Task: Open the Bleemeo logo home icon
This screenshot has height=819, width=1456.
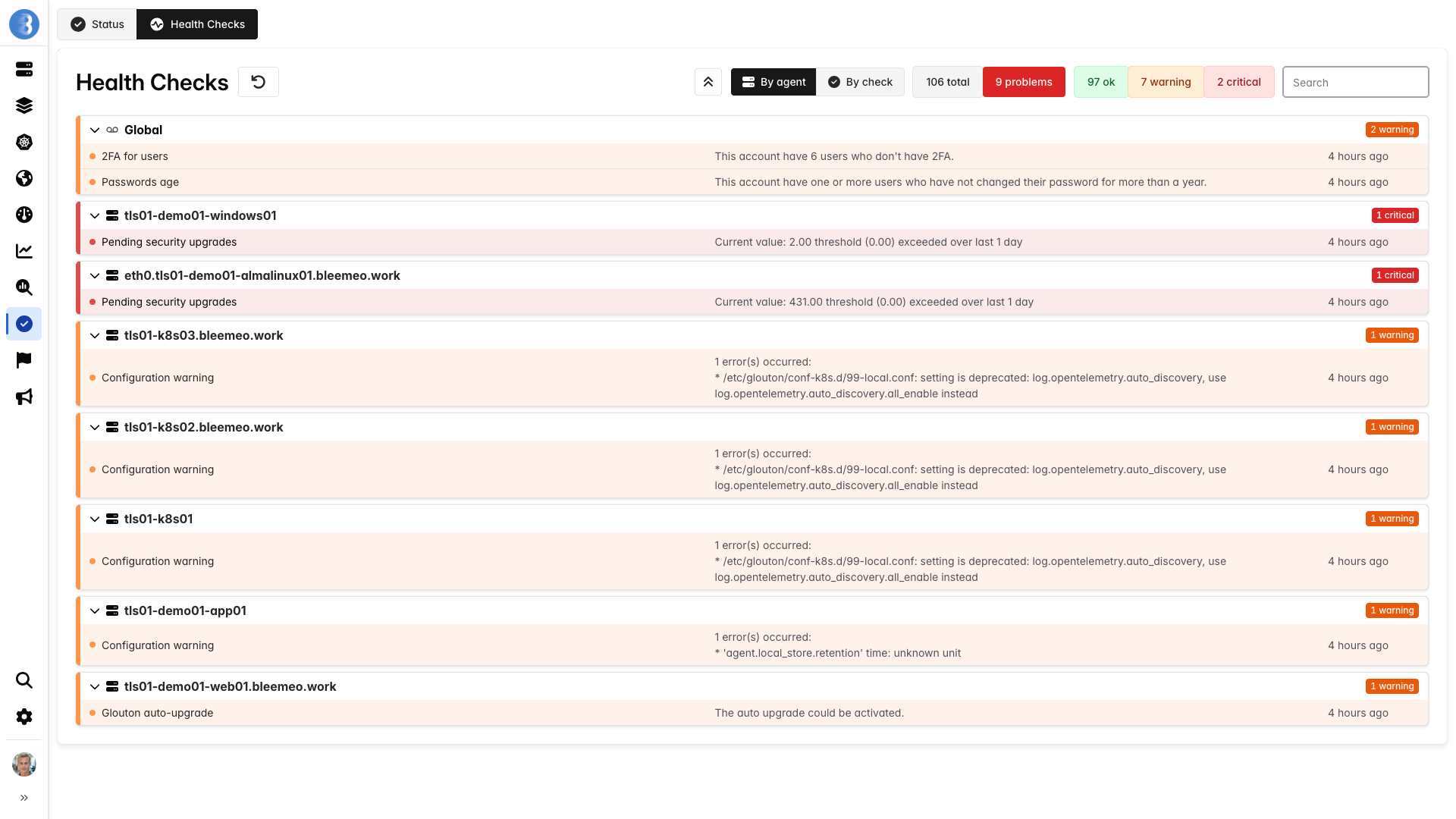Action: point(24,24)
